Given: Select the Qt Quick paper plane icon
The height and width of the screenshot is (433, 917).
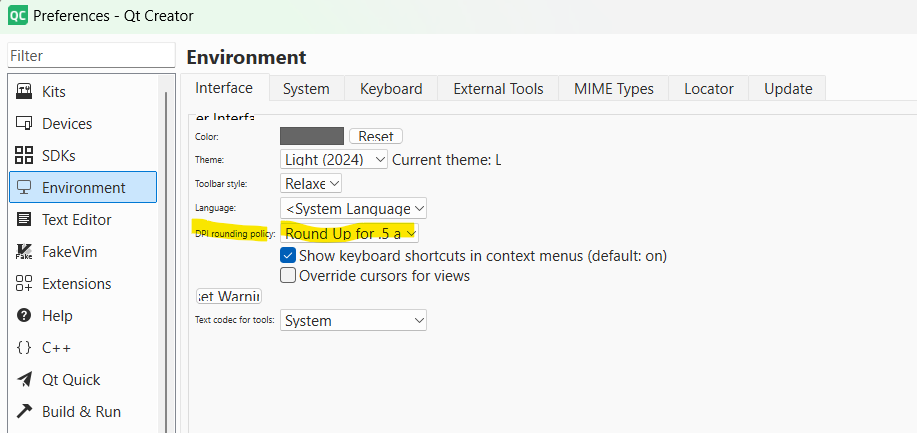Looking at the screenshot, I should coord(24,379).
